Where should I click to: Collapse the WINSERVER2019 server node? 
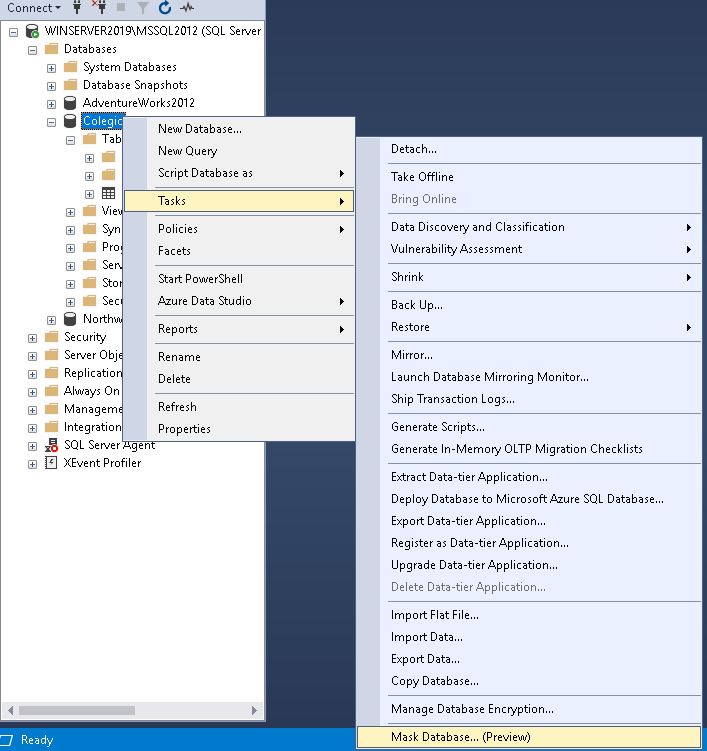click(13, 32)
